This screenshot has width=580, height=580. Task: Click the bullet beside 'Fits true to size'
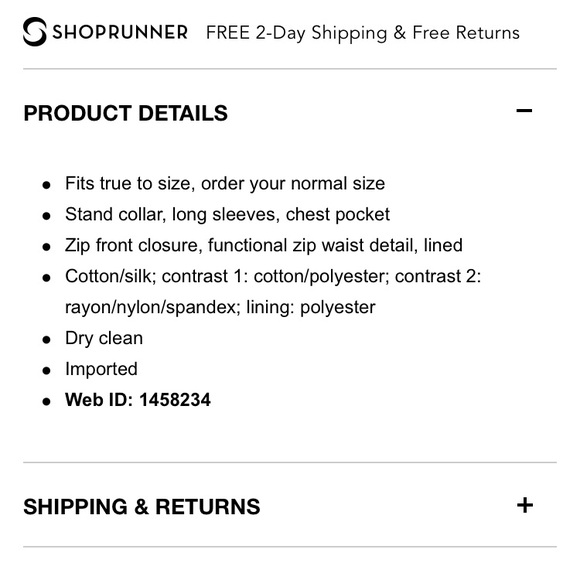tap(46, 185)
